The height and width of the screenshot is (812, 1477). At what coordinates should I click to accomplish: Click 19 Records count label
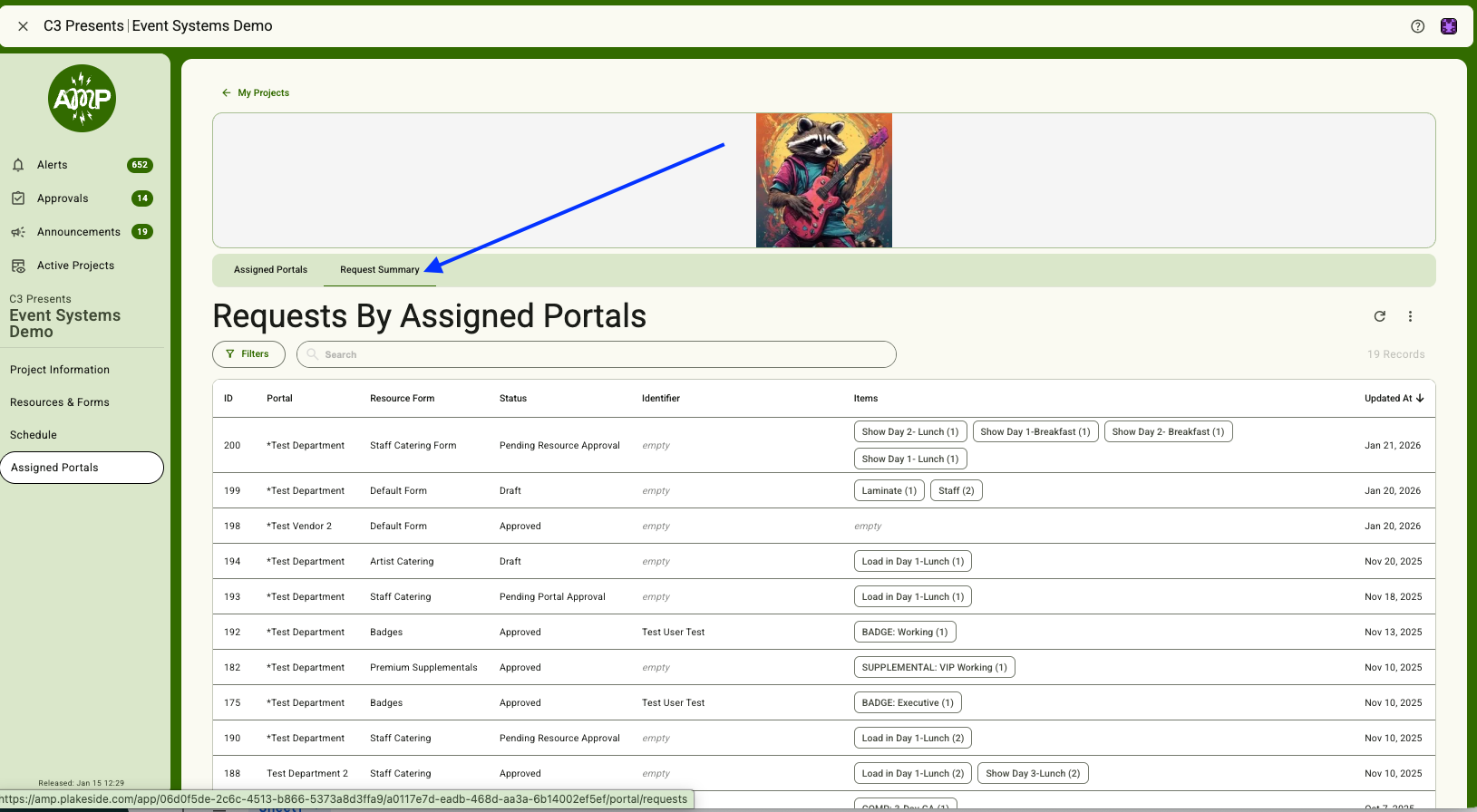(x=1395, y=354)
